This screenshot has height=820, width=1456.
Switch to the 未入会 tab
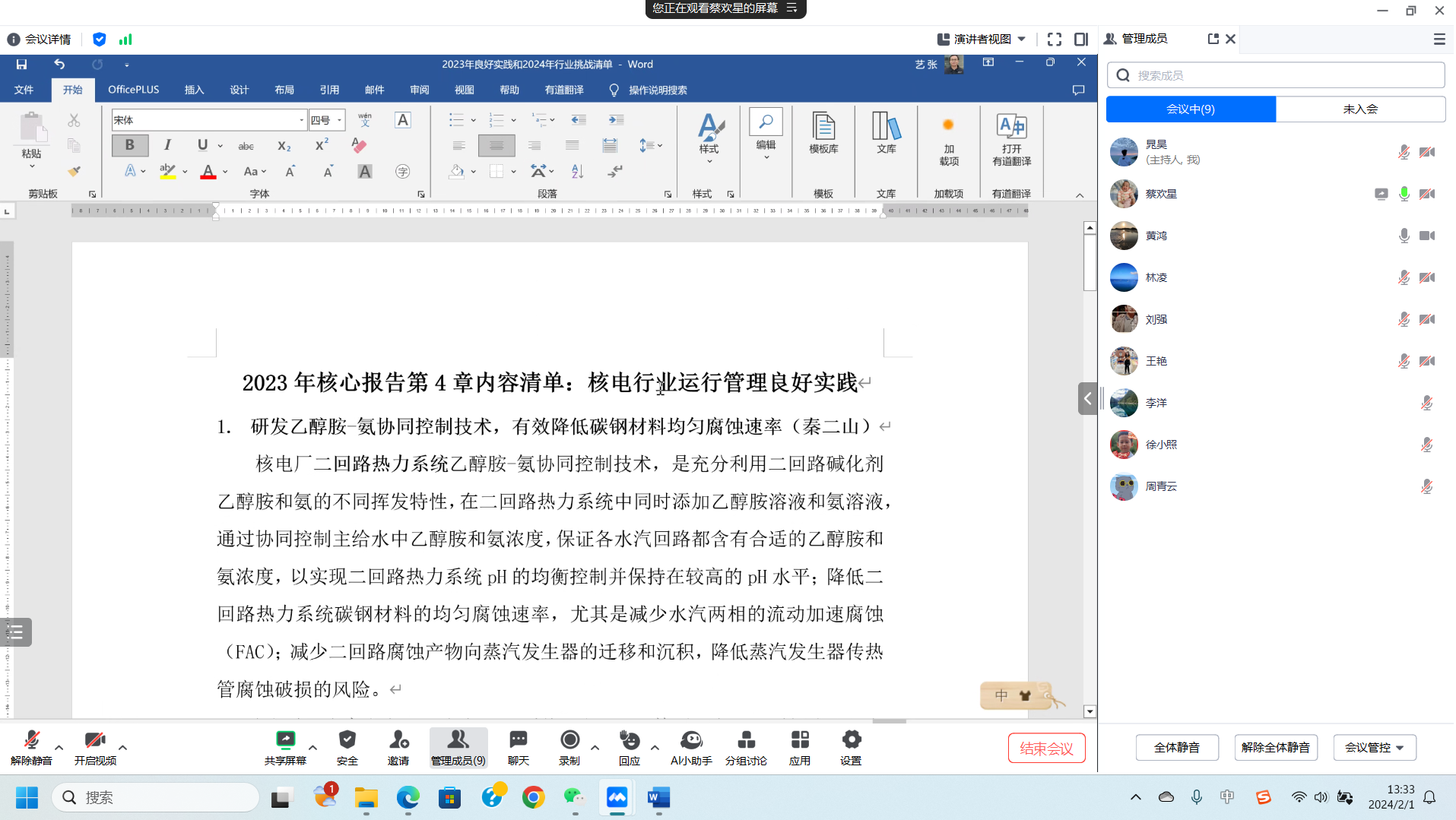pos(1360,109)
